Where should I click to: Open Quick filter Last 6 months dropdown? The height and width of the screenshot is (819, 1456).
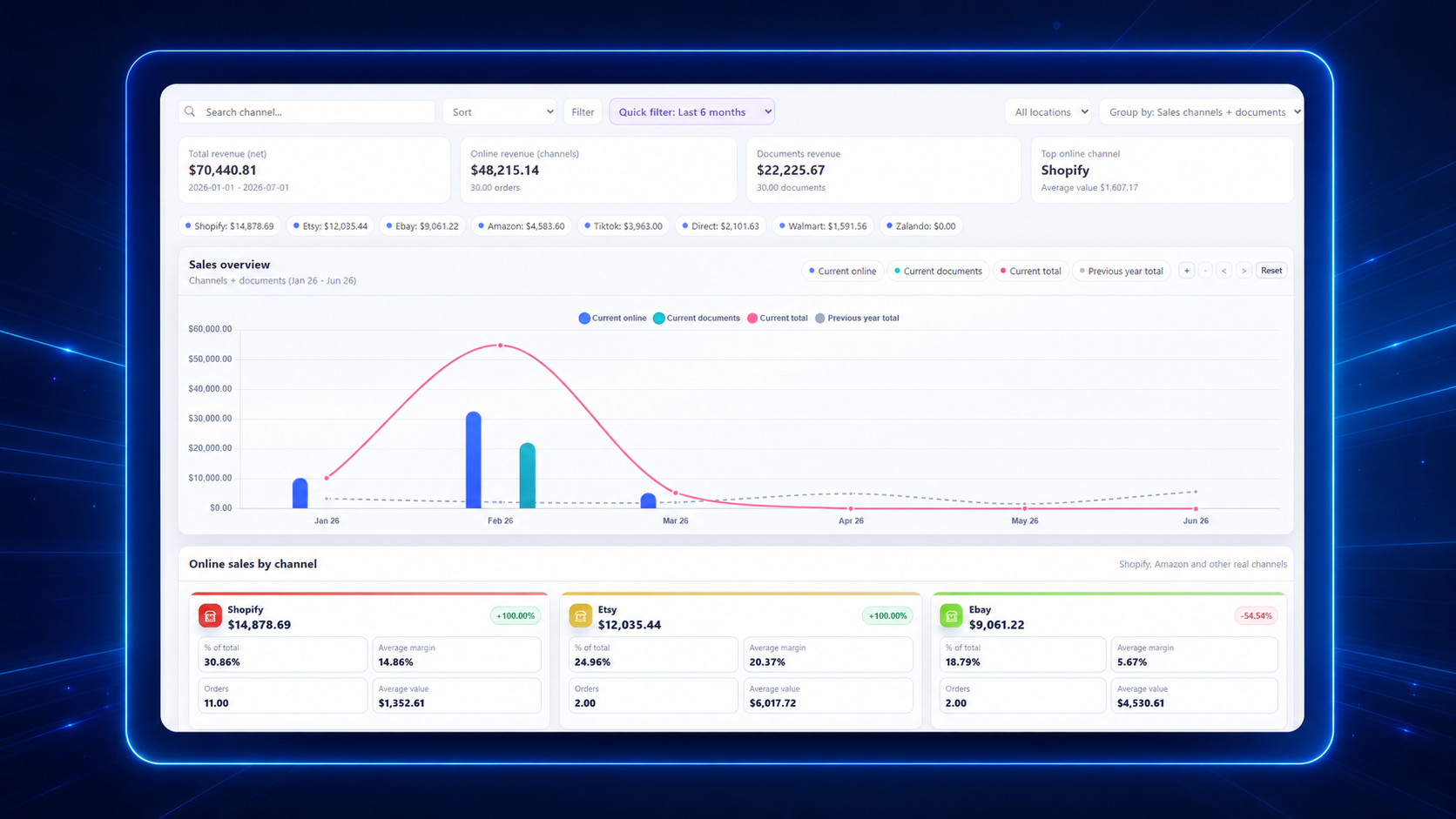(x=691, y=111)
